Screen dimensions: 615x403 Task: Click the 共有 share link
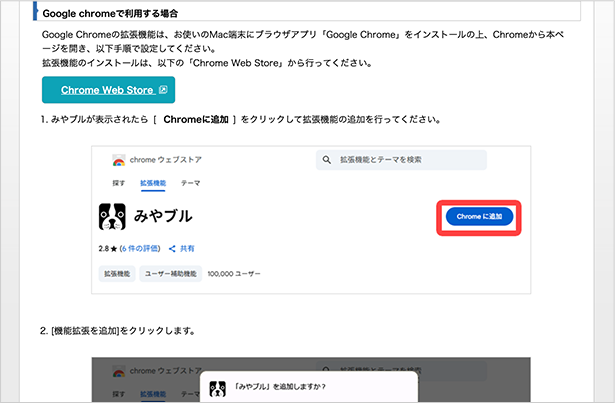tap(187, 248)
